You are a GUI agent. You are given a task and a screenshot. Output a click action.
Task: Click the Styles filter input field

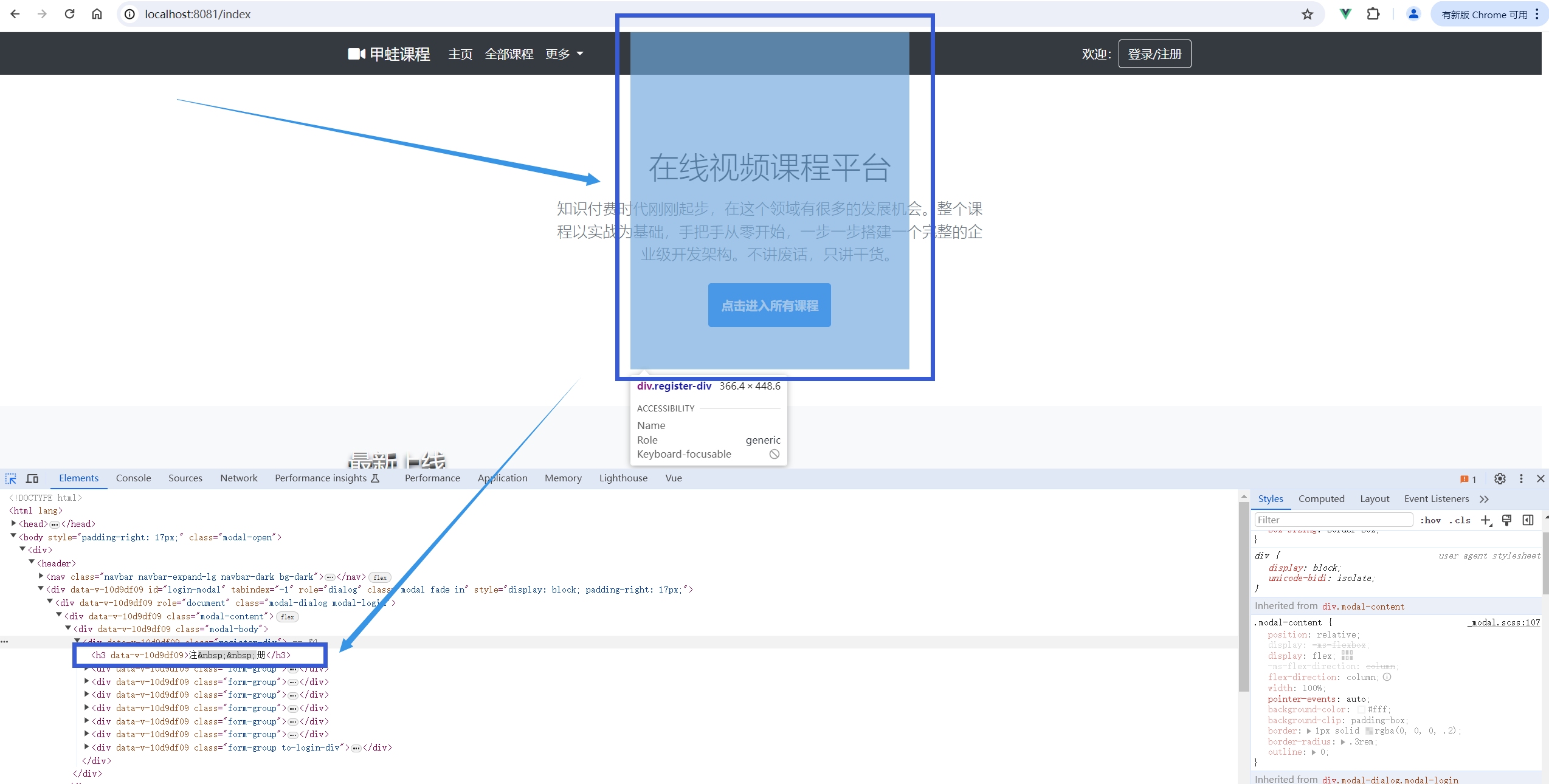pos(1333,520)
